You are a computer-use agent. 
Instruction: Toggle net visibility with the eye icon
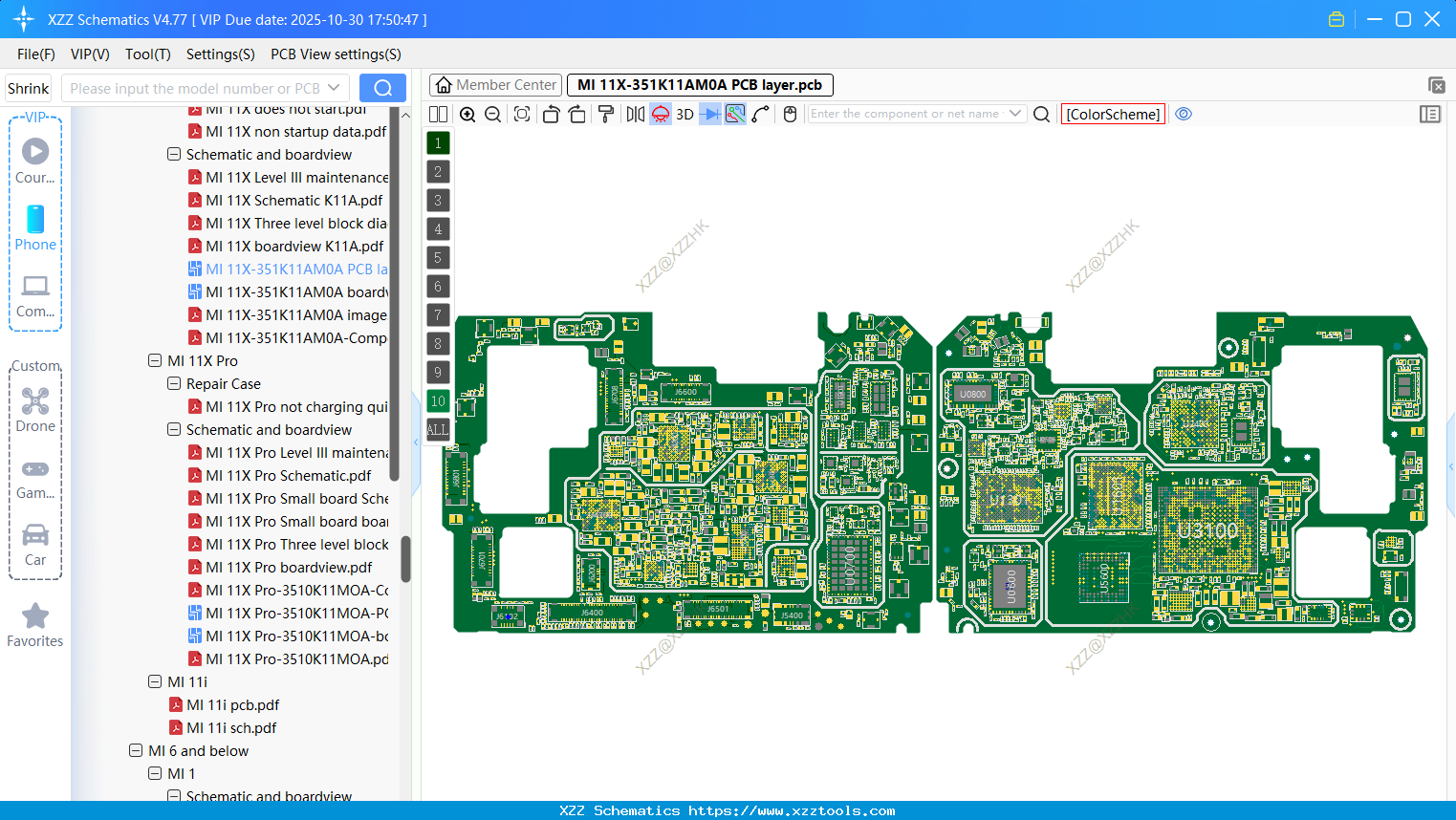click(x=1184, y=114)
